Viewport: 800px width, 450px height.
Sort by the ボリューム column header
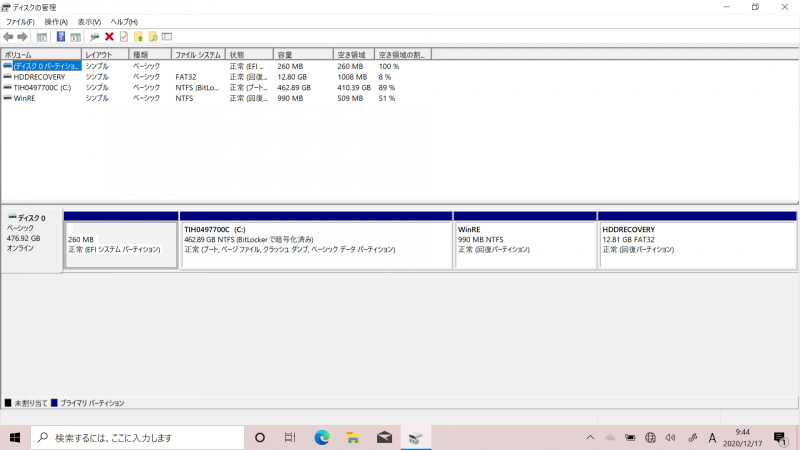pyautogui.click(x=41, y=55)
